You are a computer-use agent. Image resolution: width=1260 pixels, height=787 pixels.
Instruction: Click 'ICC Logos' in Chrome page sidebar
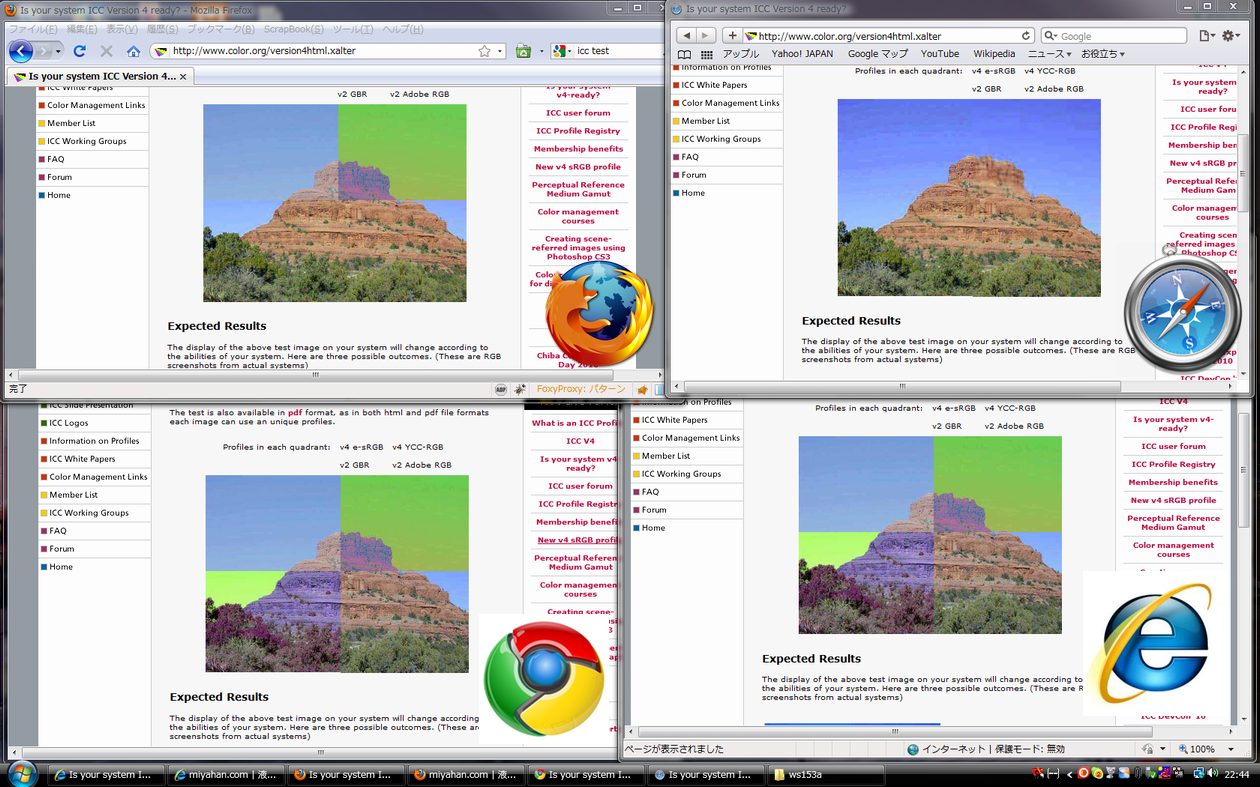pos(69,423)
